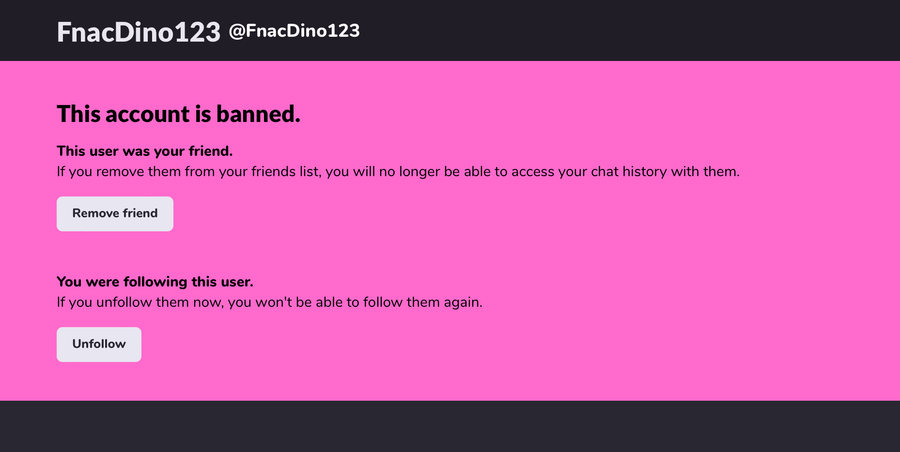The height and width of the screenshot is (452, 900).
Task: Click the Remove friend button
Action: click(115, 214)
